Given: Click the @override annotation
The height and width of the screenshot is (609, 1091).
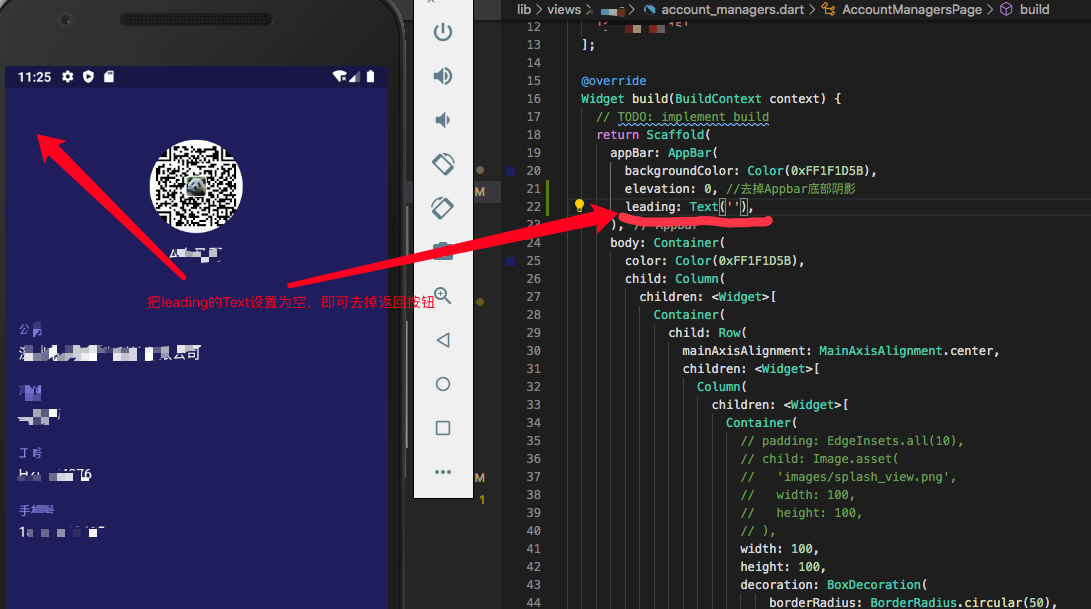Looking at the screenshot, I should [614, 81].
